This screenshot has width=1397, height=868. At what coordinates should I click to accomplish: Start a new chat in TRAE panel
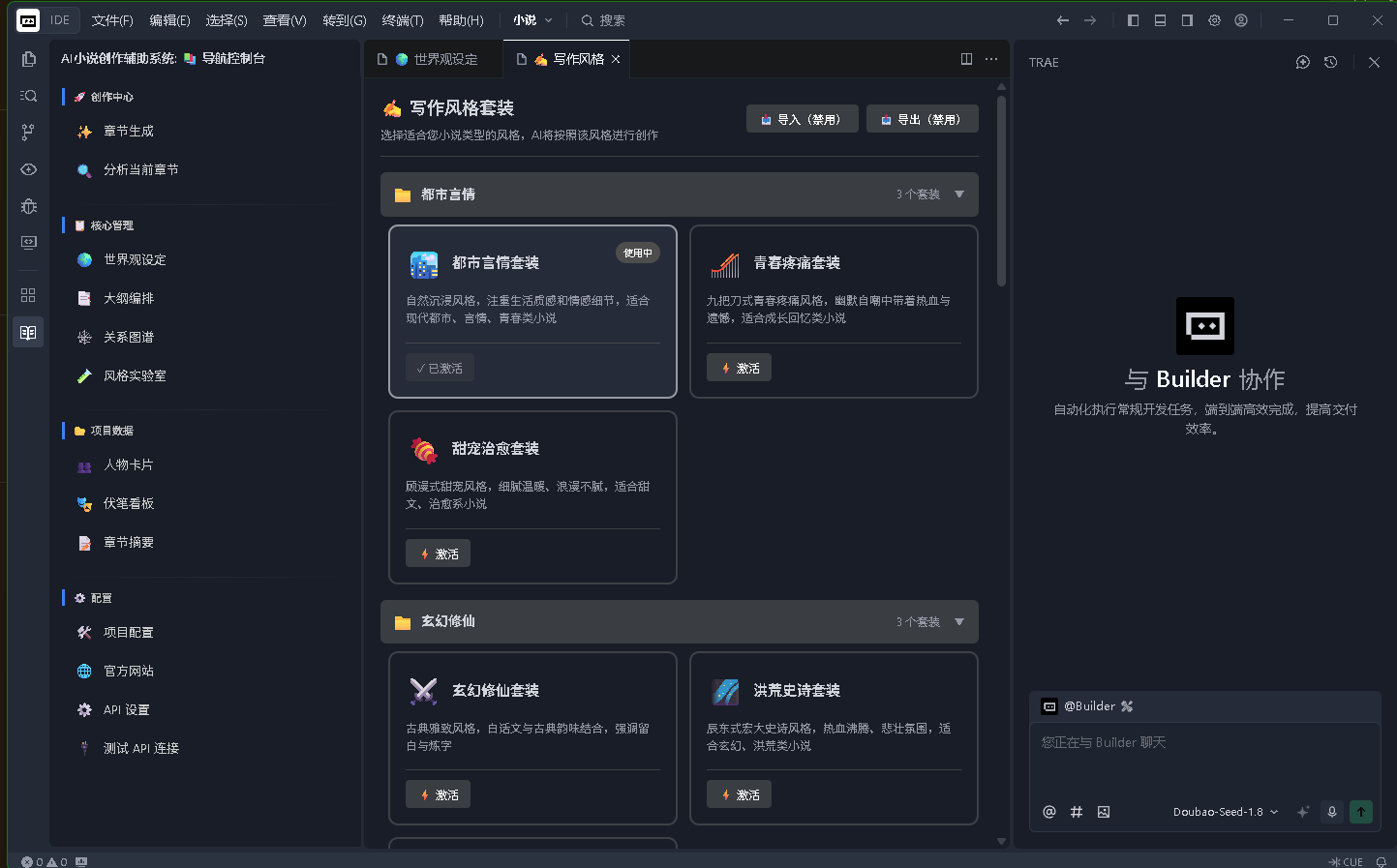click(x=1302, y=62)
